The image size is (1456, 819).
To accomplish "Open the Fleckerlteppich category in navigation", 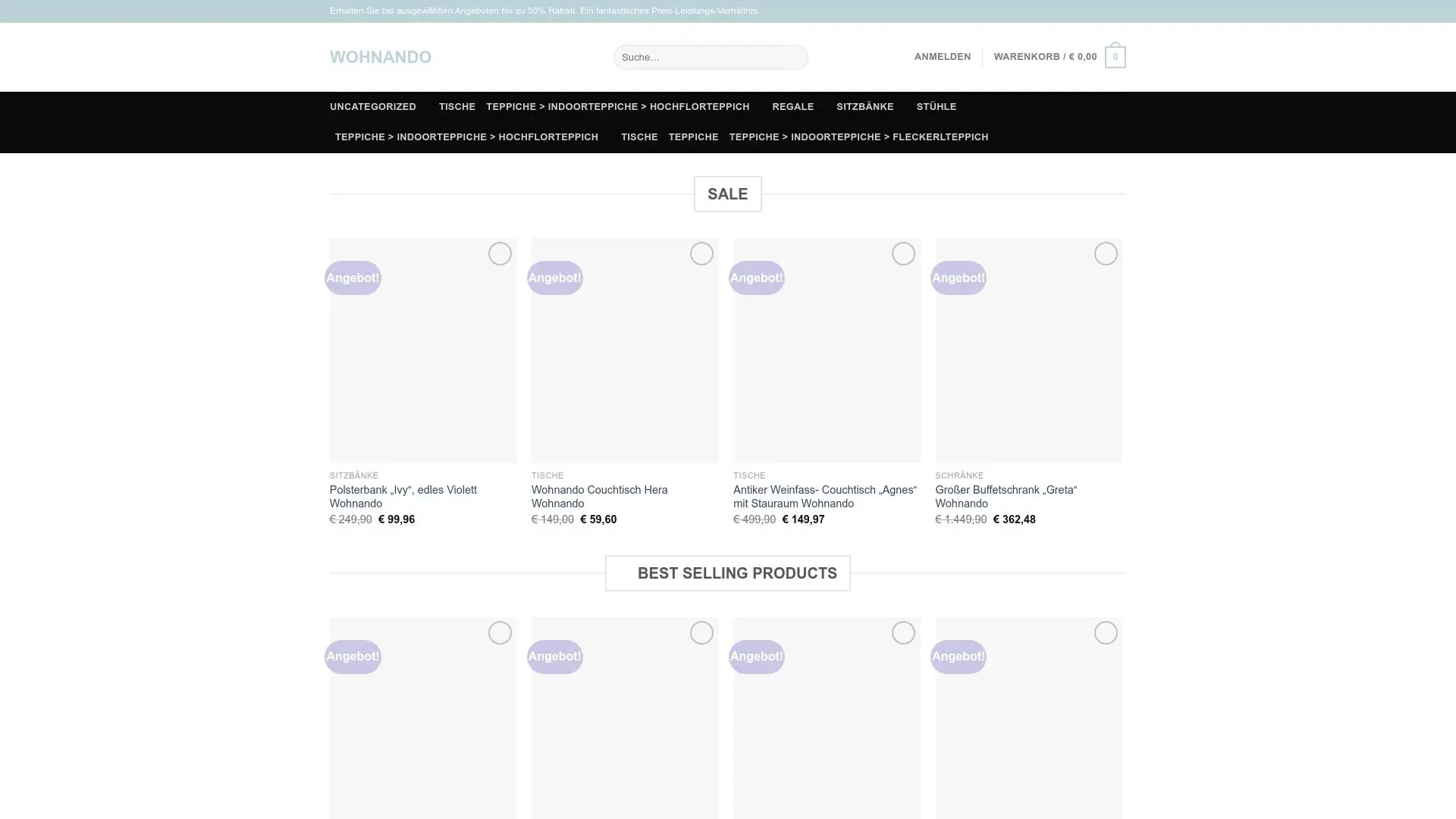I will tap(858, 137).
